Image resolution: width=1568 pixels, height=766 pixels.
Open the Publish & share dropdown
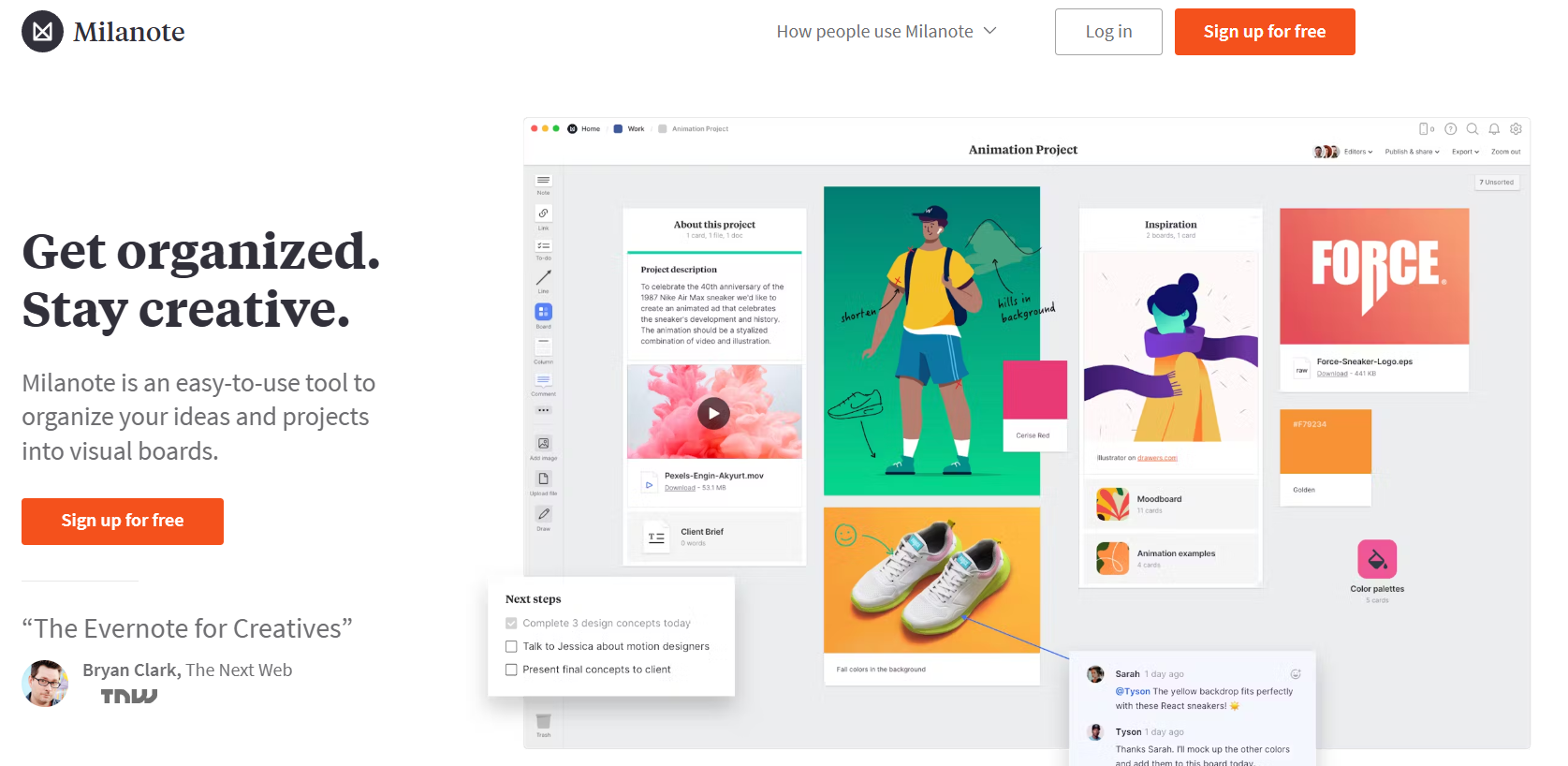click(x=1412, y=152)
